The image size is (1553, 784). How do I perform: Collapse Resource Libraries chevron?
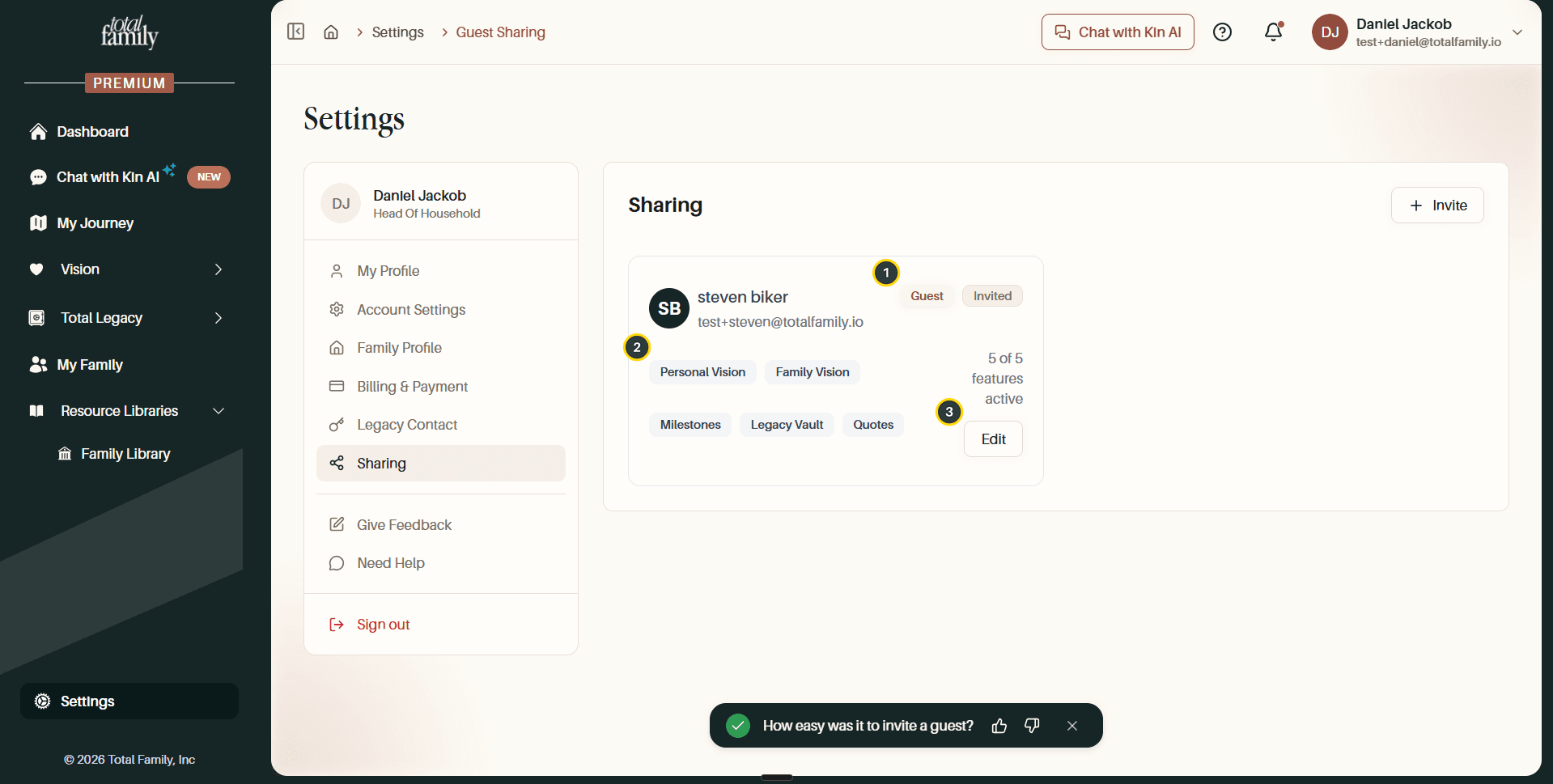pos(218,411)
